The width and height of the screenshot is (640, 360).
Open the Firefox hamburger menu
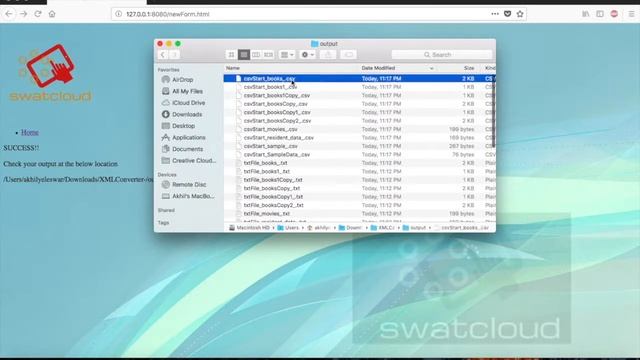coord(631,14)
